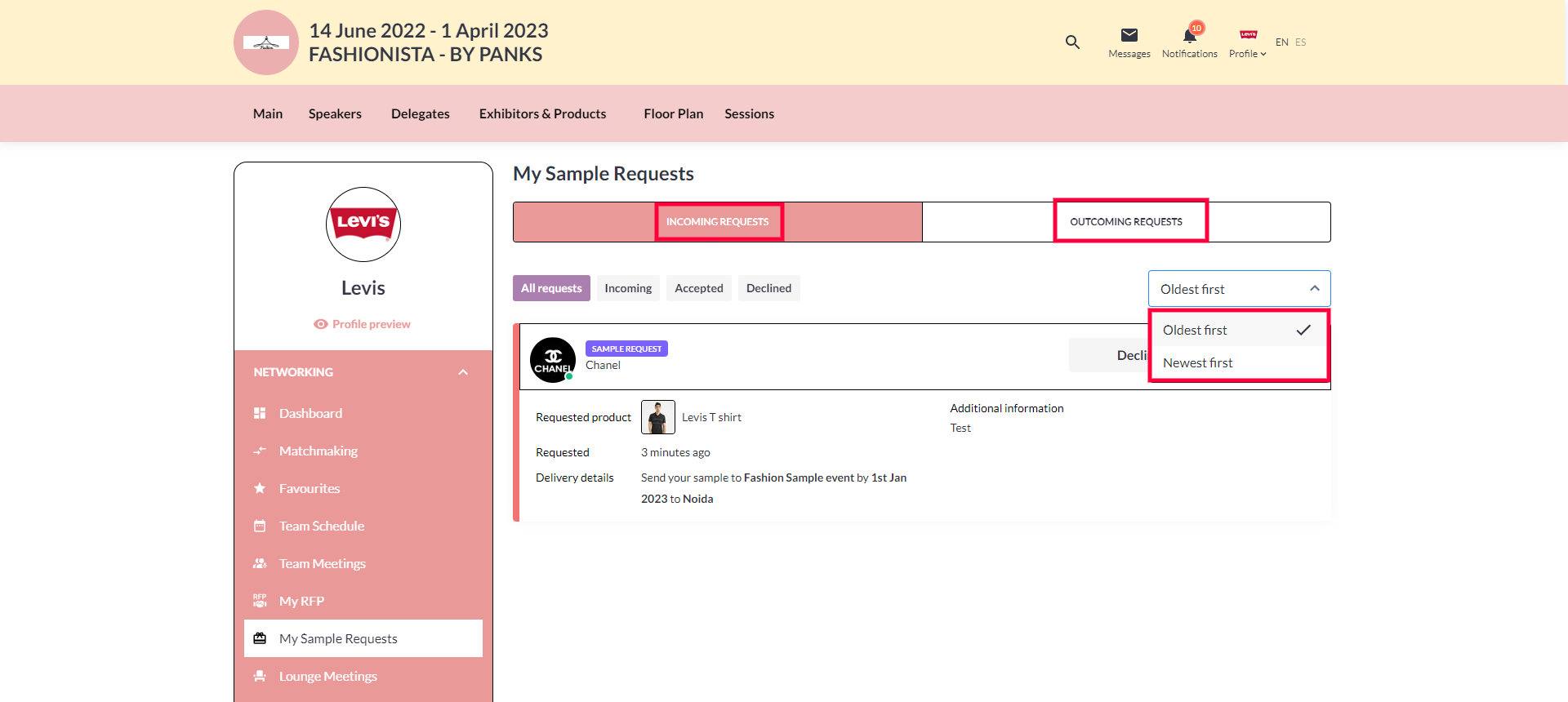The height and width of the screenshot is (702, 1568).
Task: Switch language to ES
Action: click(x=1301, y=42)
